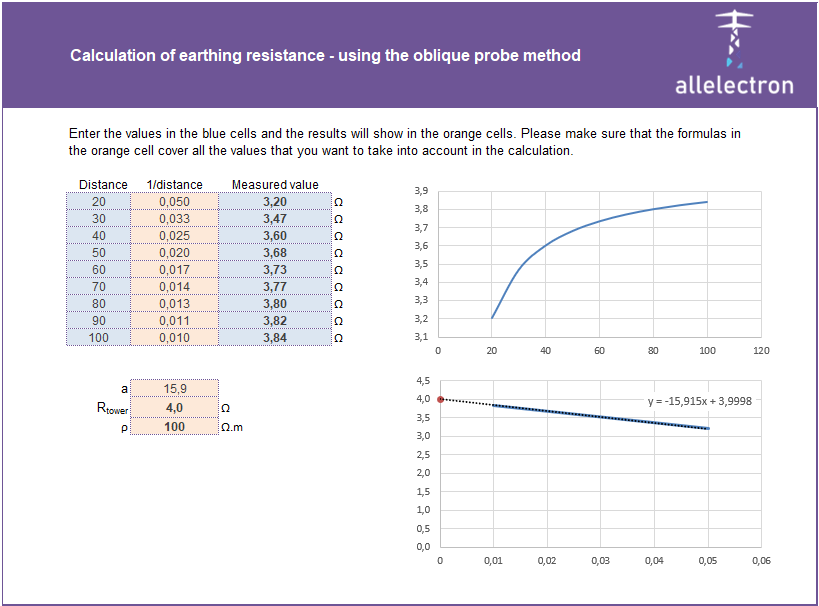
Task: Select the measured value cell 3,68
Action: tap(274, 253)
